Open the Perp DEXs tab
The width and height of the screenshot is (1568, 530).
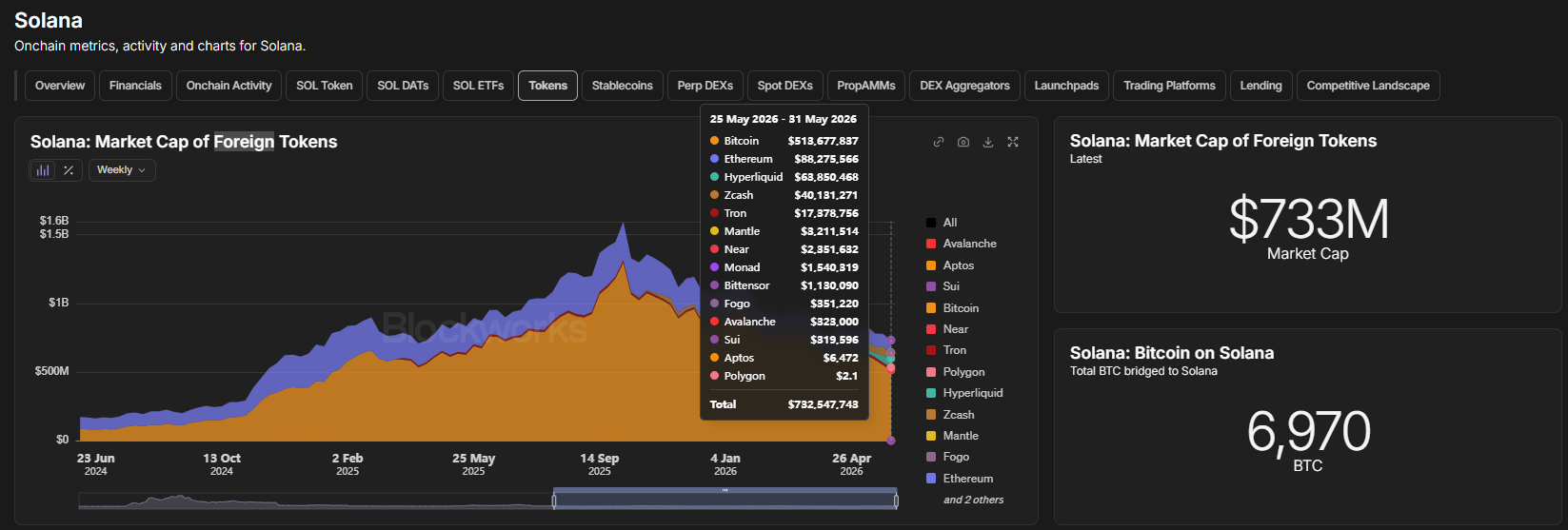point(705,86)
